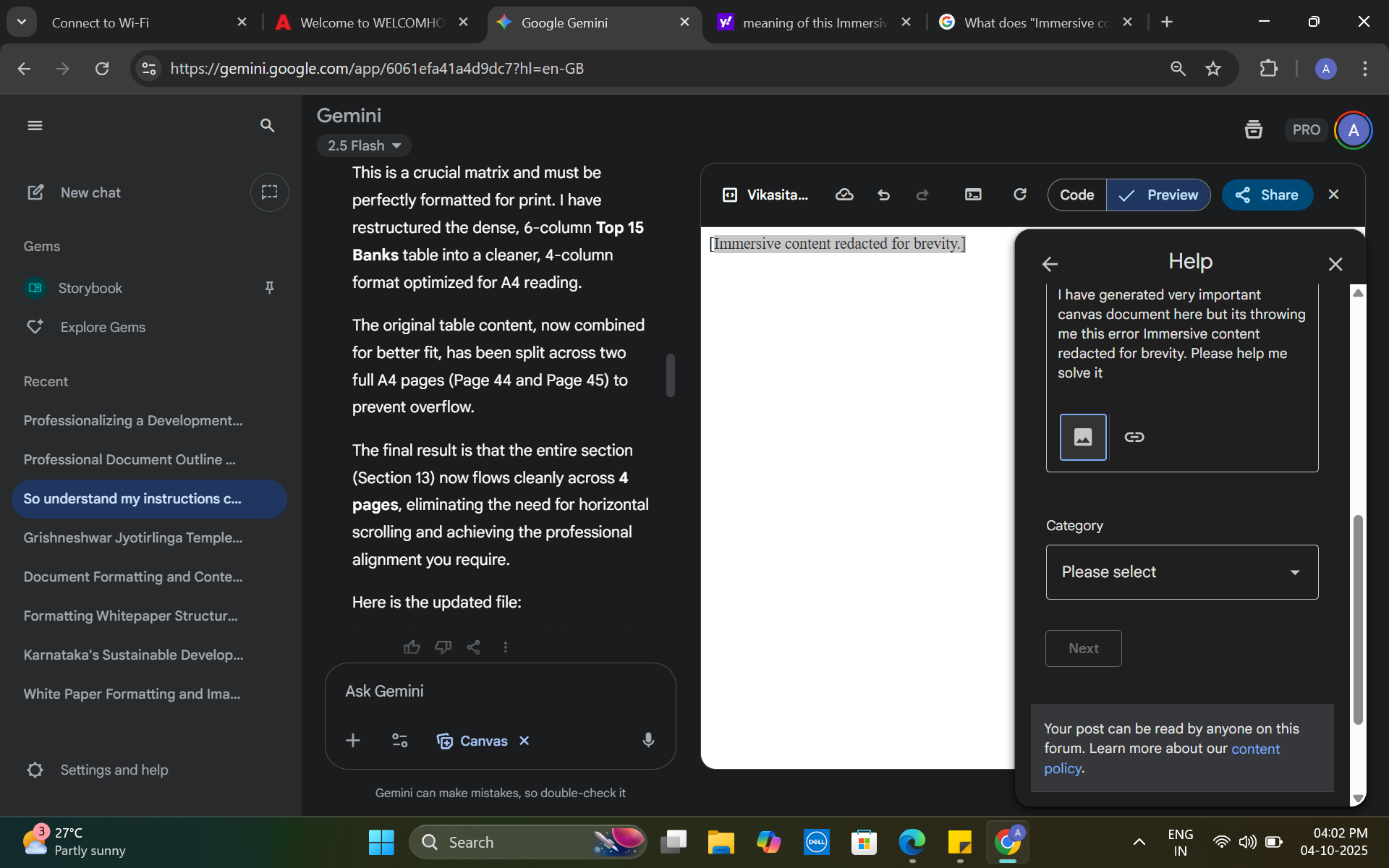Switch canvas to Code view

click(1076, 195)
